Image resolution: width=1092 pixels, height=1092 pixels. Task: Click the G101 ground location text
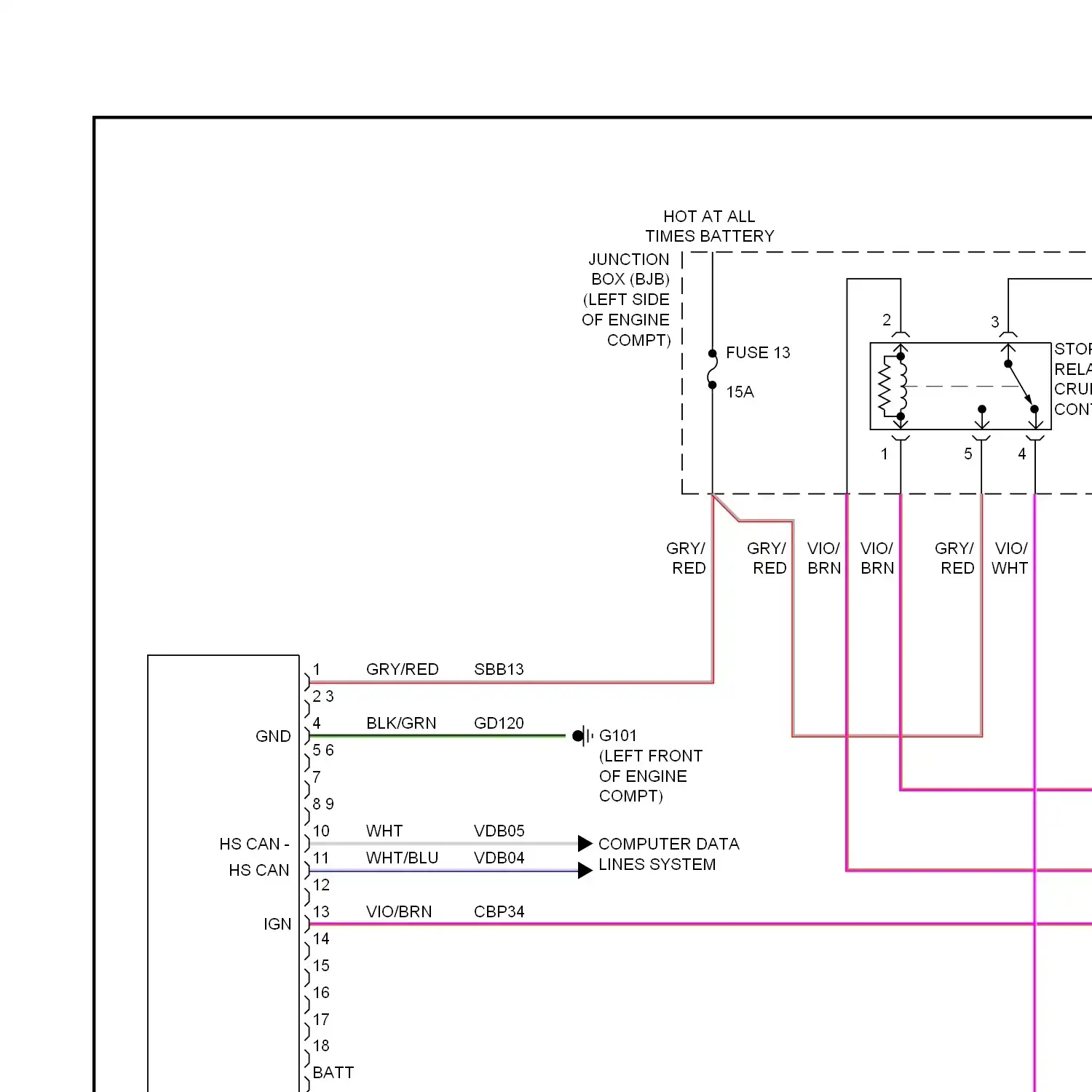(651, 776)
